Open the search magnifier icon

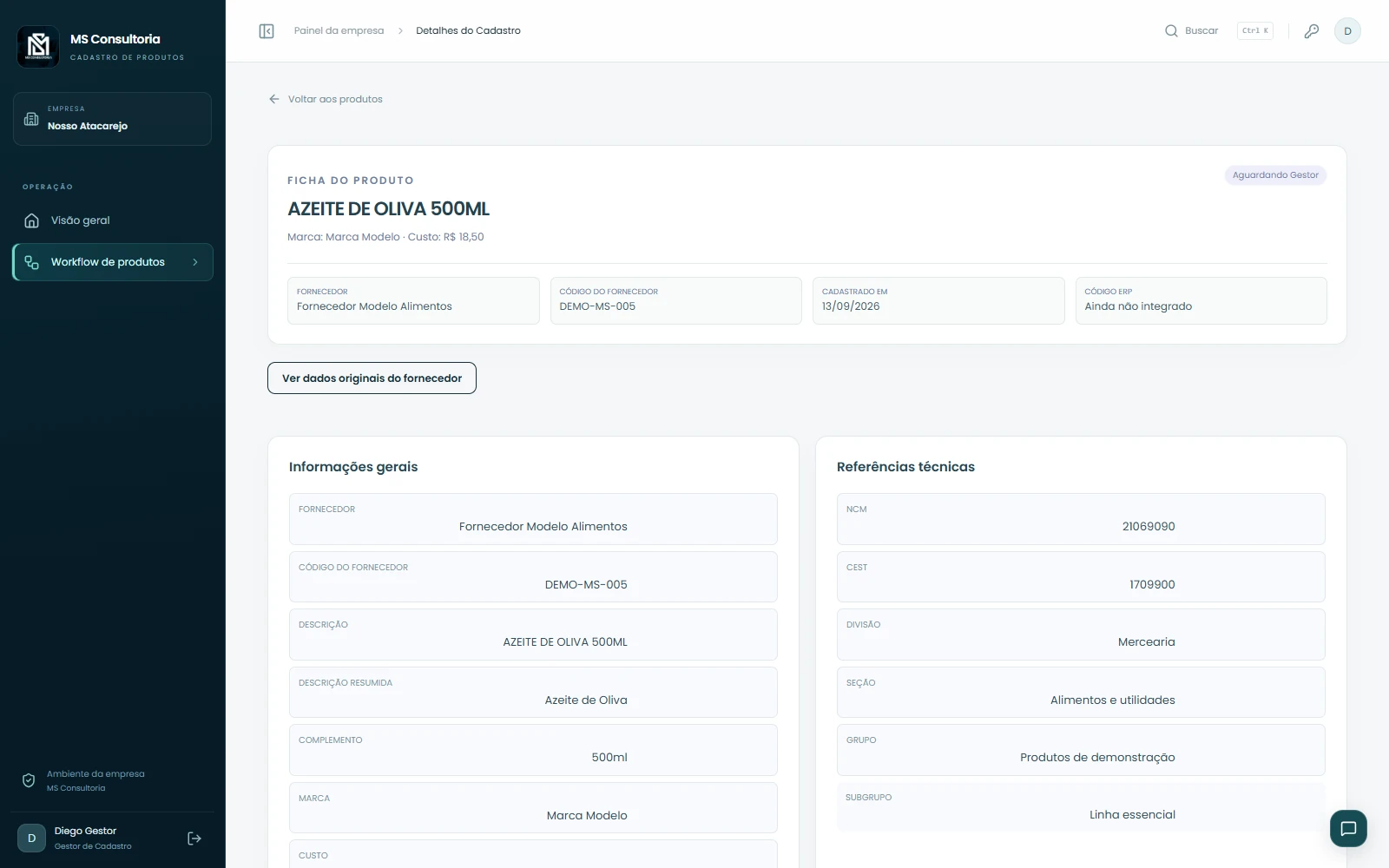point(1171,30)
